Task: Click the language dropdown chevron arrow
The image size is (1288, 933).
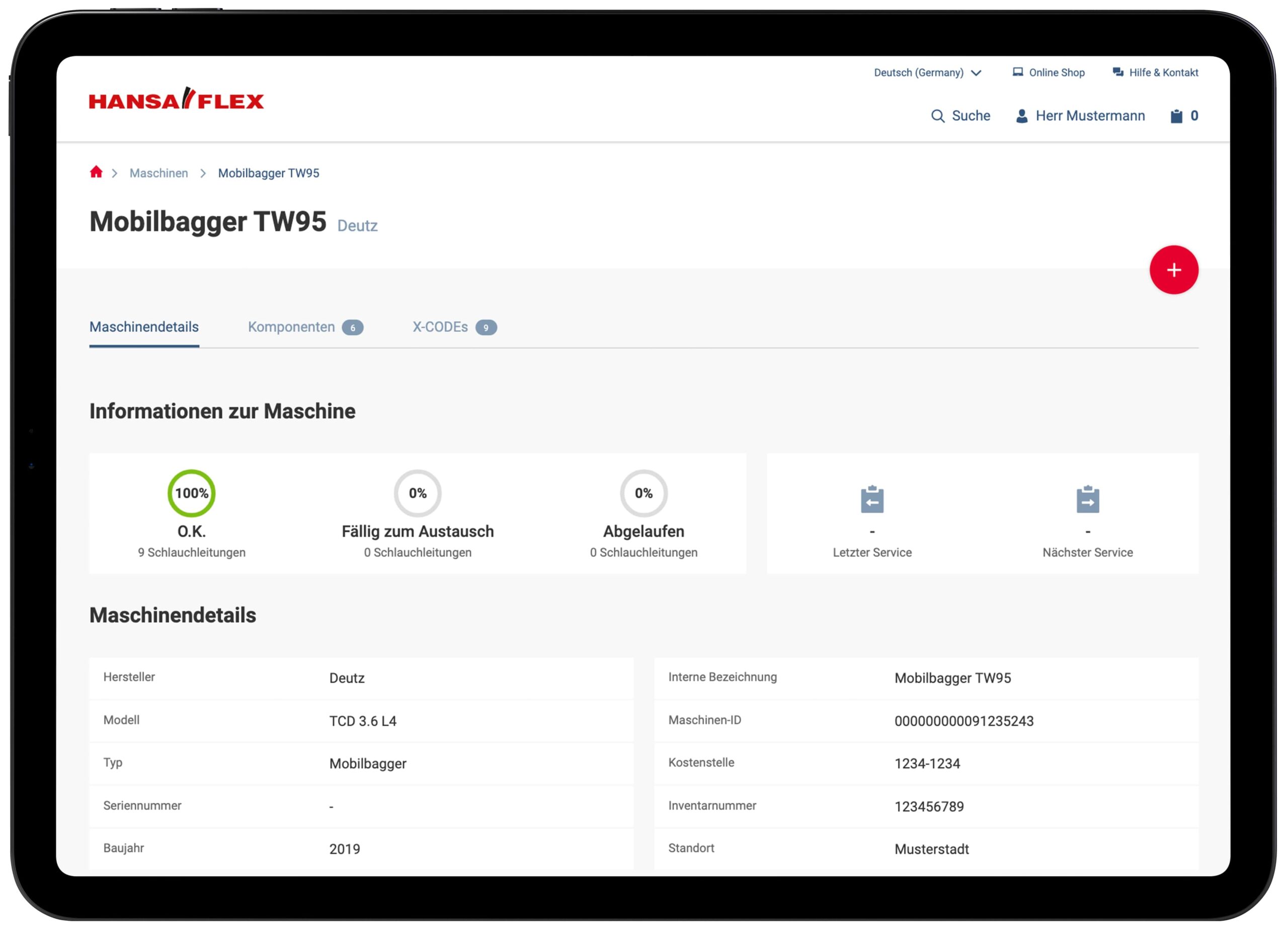Action: pos(976,73)
